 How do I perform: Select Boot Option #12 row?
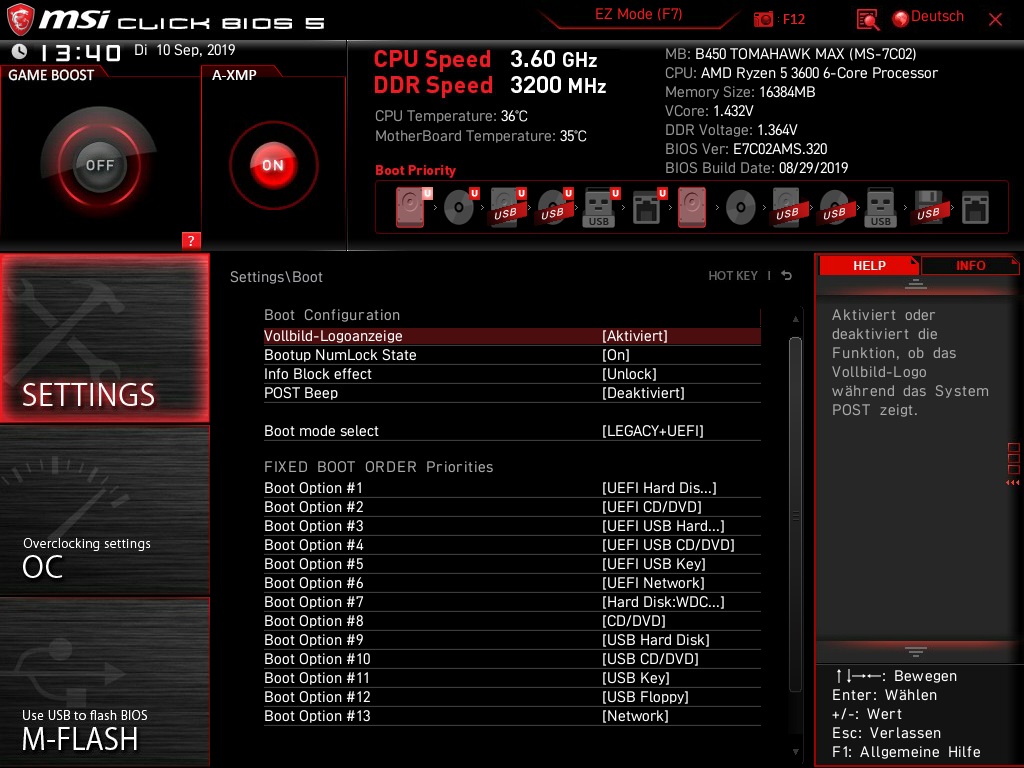pyautogui.click(x=512, y=696)
